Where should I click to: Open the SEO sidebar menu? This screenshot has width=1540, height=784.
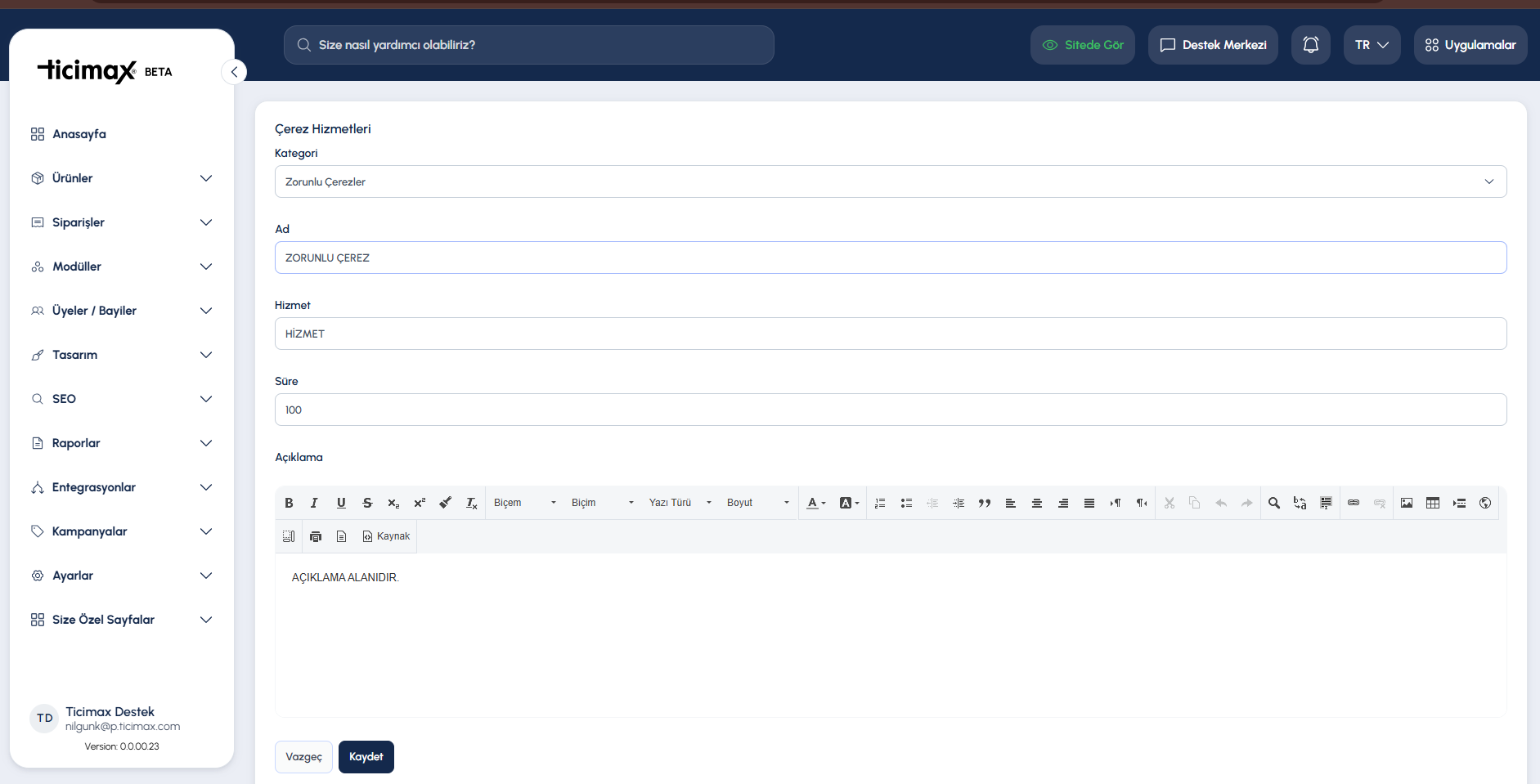click(x=122, y=399)
